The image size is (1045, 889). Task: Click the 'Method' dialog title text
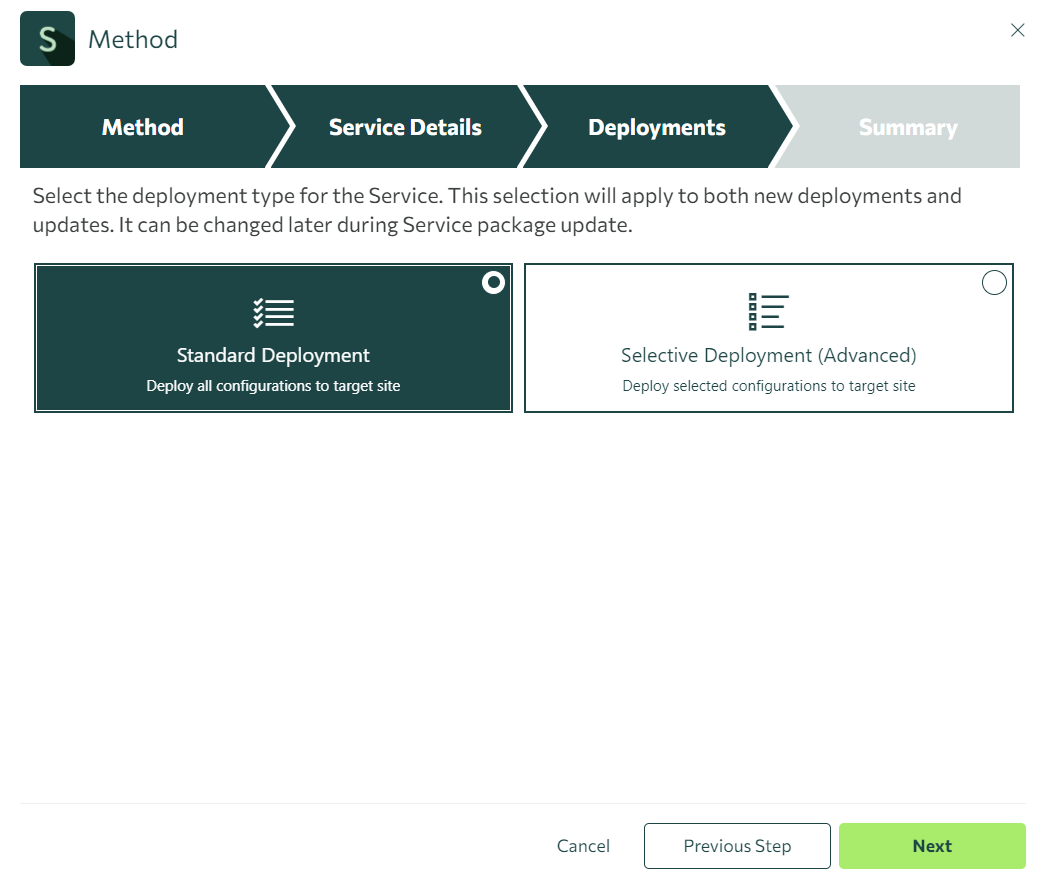tap(133, 39)
